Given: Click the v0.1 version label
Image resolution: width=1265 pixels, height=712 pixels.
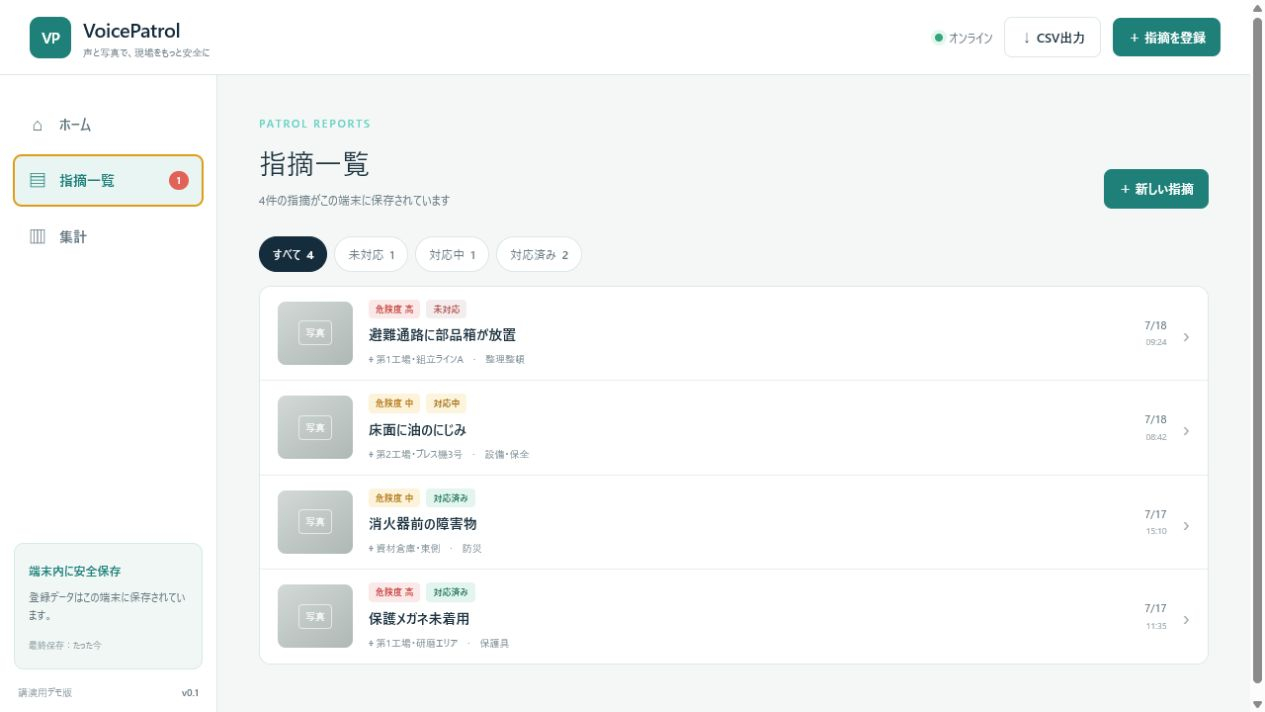Looking at the screenshot, I should [190, 693].
